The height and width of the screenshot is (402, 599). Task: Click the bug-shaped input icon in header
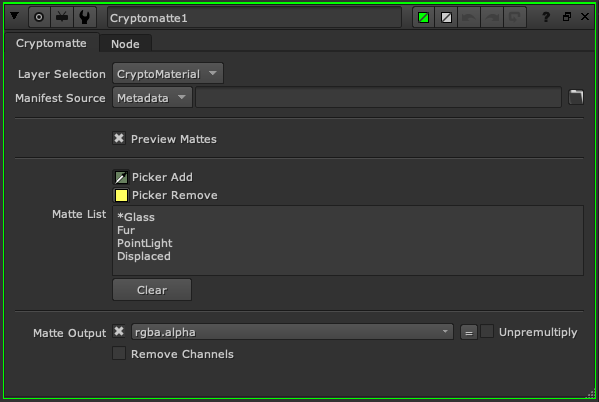point(62,17)
